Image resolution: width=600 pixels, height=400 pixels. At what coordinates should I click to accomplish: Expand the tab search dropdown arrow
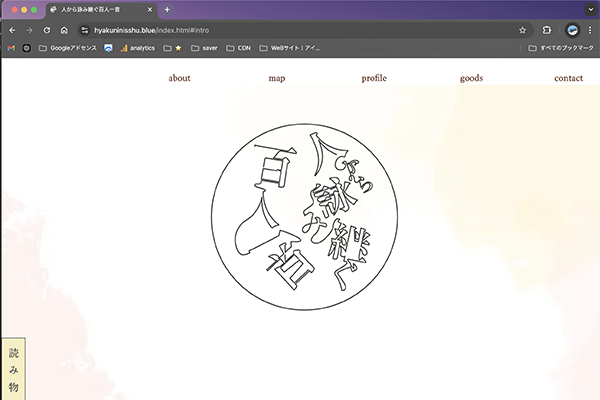point(589,9)
